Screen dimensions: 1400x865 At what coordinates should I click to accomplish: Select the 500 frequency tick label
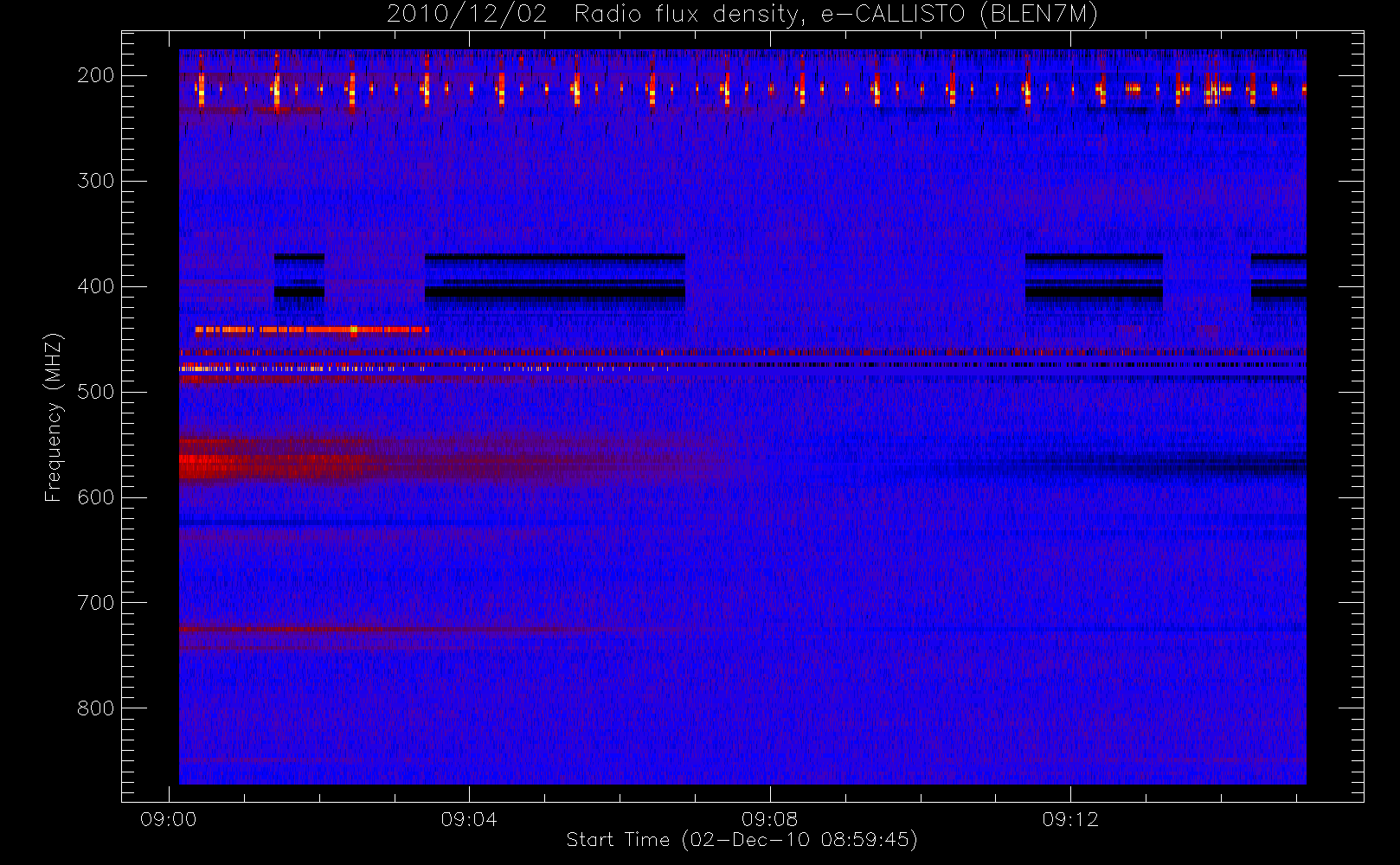point(95,392)
